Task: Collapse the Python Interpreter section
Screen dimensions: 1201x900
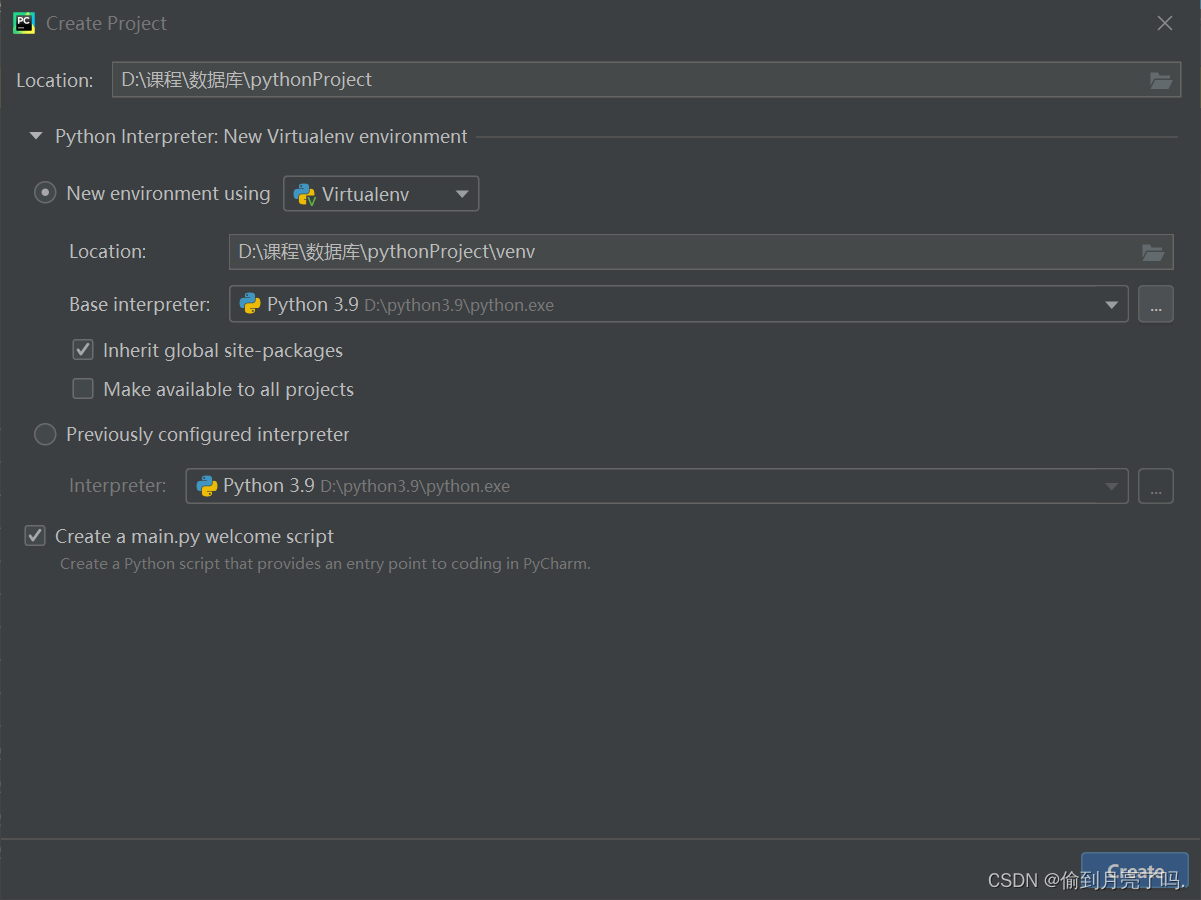Action: coord(36,136)
